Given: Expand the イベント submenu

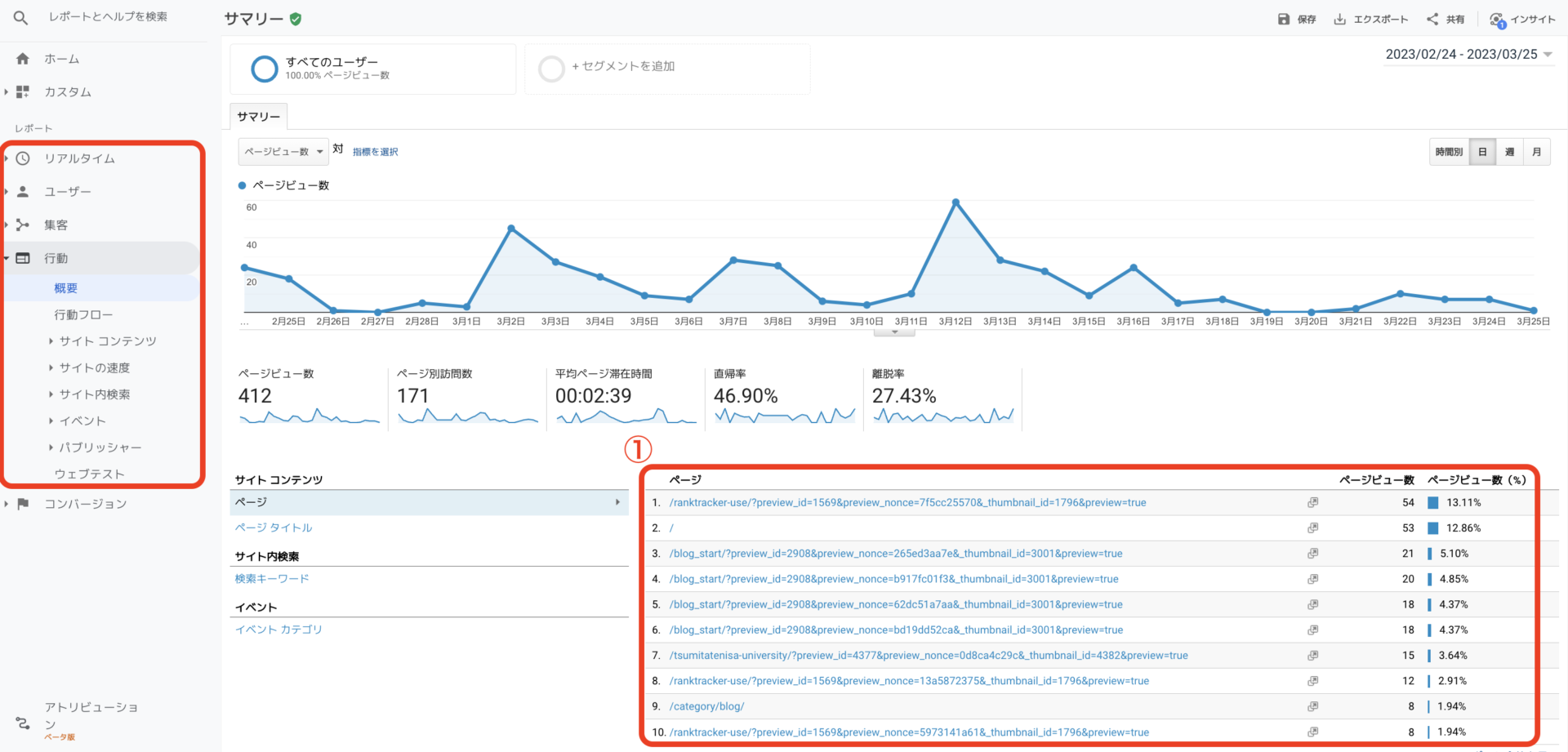Looking at the screenshot, I should pyautogui.click(x=51, y=421).
